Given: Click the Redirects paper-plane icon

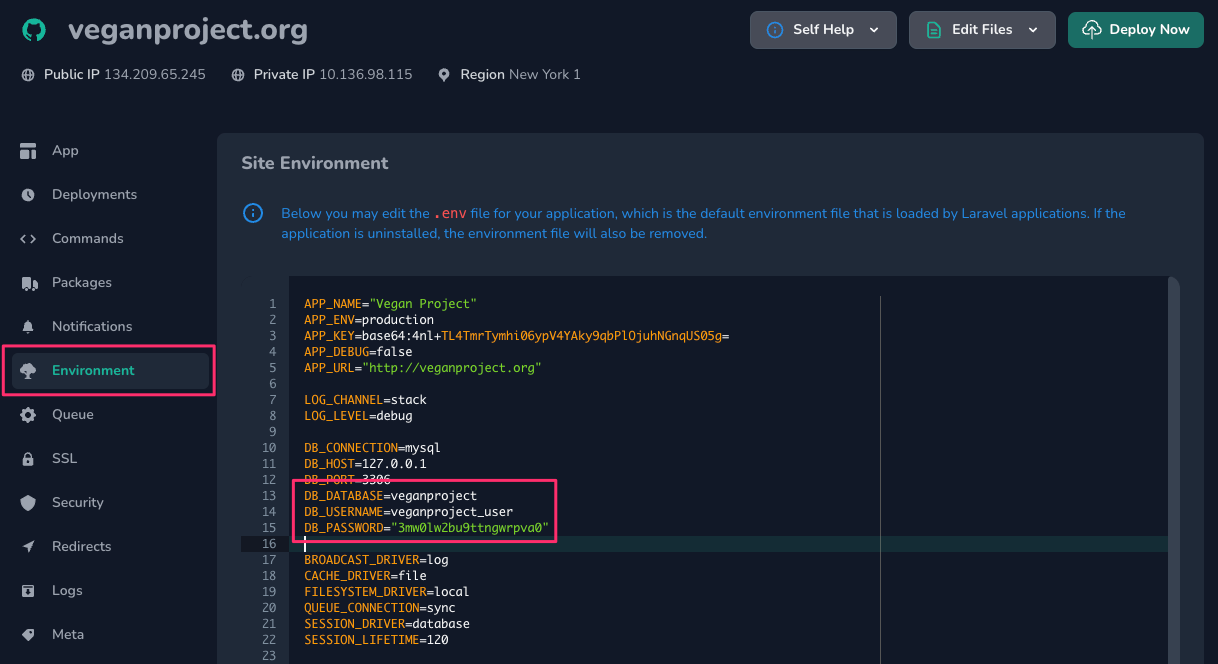Looking at the screenshot, I should tap(29, 546).
